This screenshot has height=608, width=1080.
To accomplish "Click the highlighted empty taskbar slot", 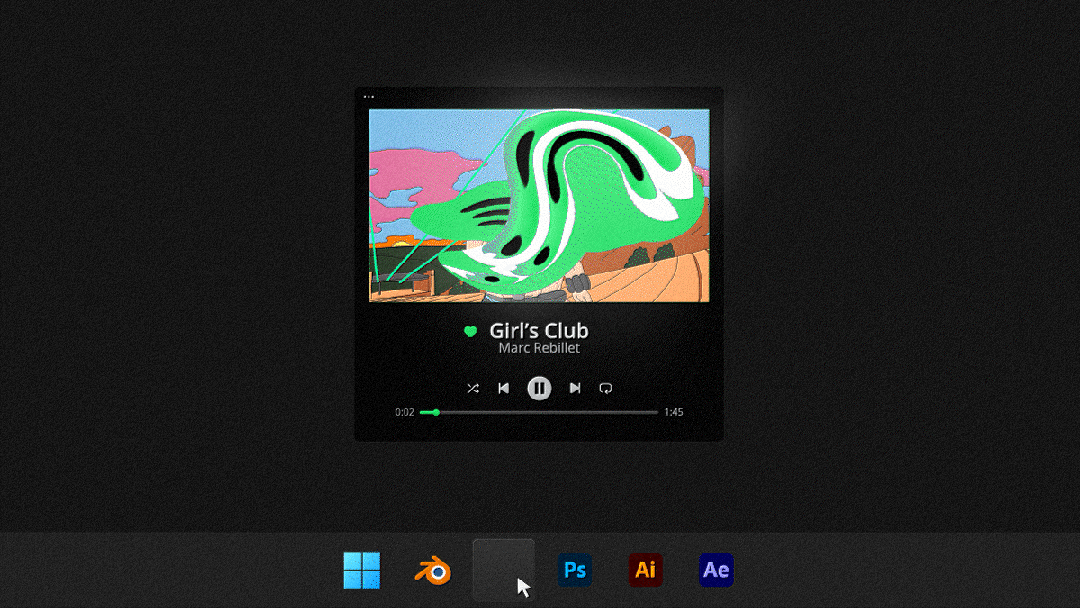I will pos(503,570).
